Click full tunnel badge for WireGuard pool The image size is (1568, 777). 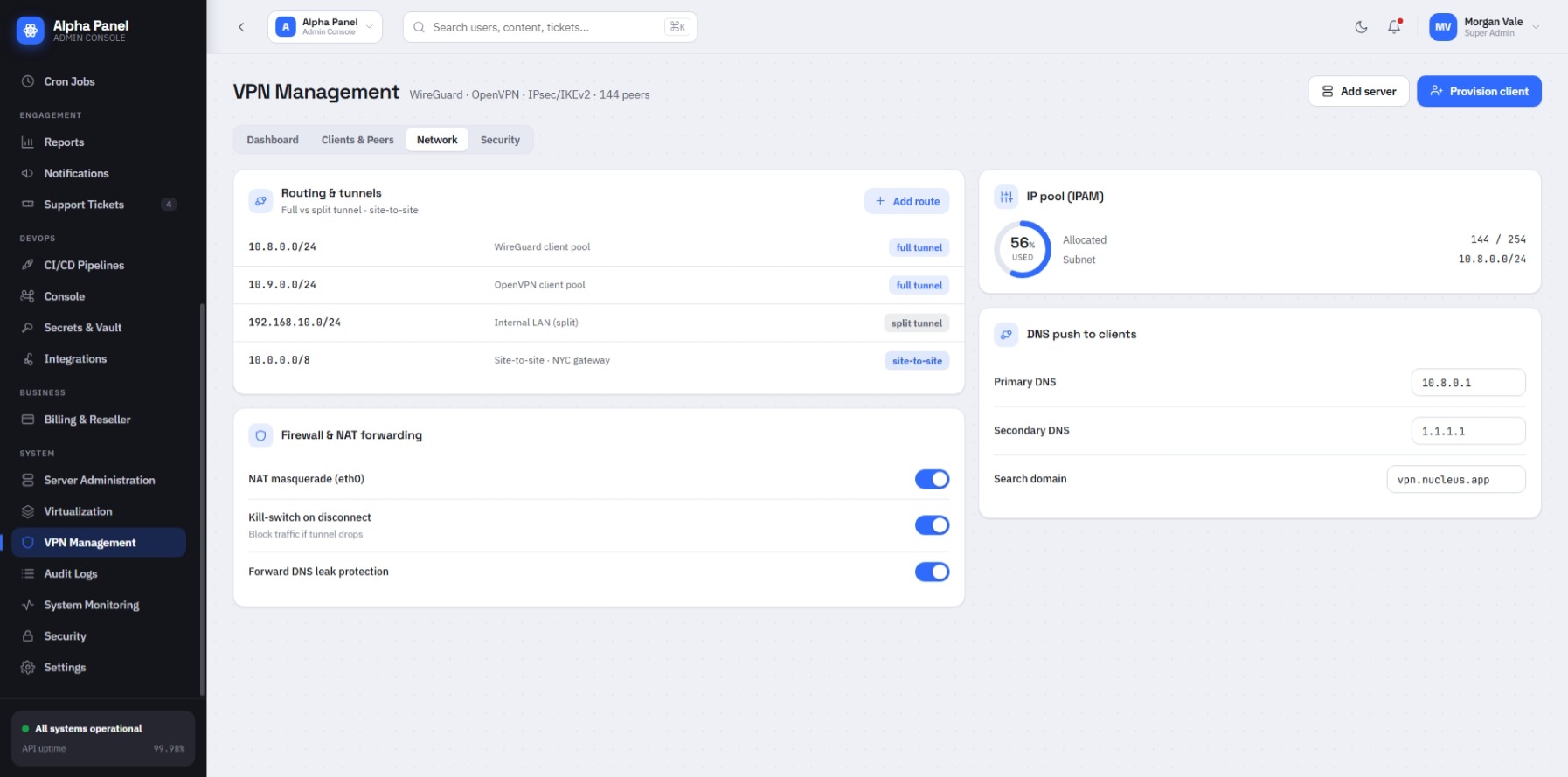tap(919, 247)
